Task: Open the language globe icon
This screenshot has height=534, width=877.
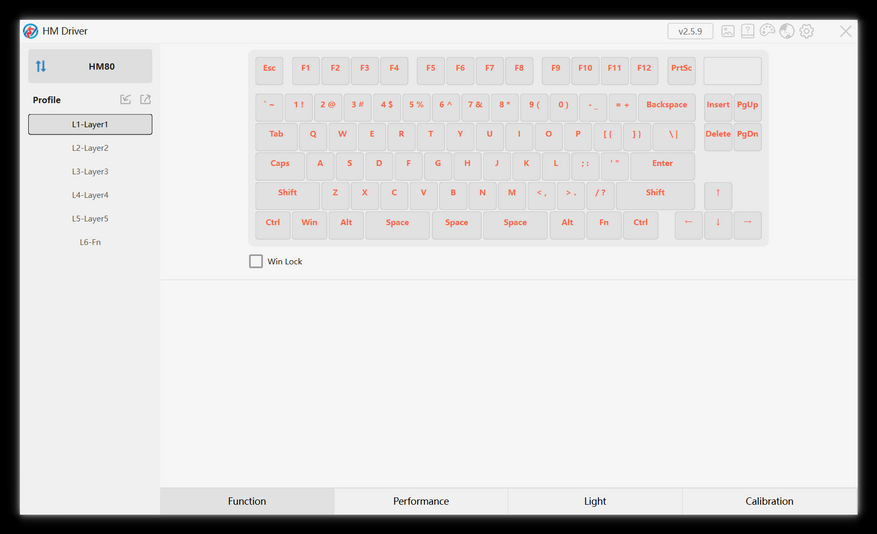Action: pyautogui.click(x=786, y=31)
